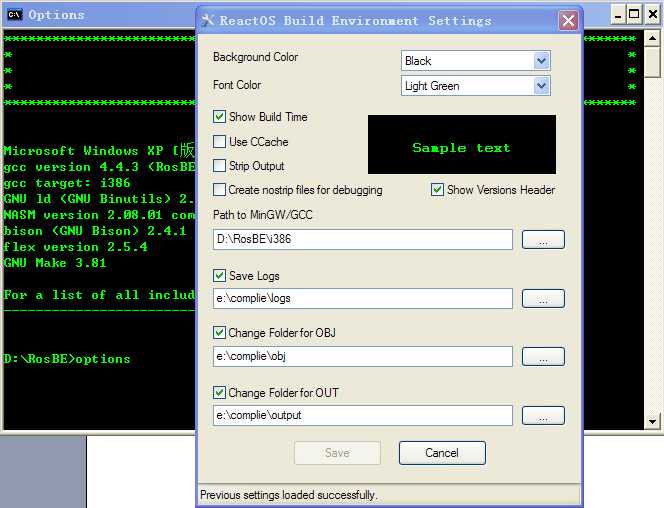The height and width of the screenshot is (508, 664).
Task: Click the 'Background Color' label
Action: (255, 57)
